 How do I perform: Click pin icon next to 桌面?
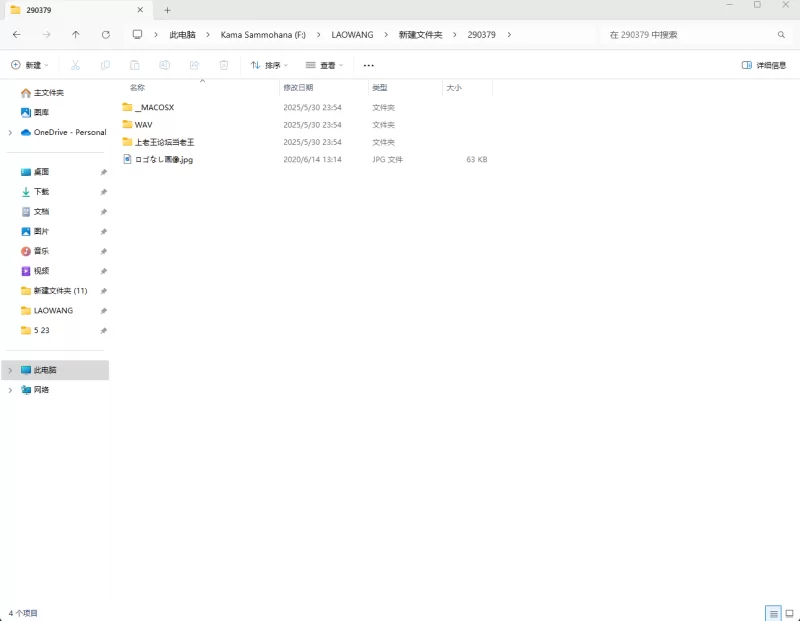[x=104, y=172]
